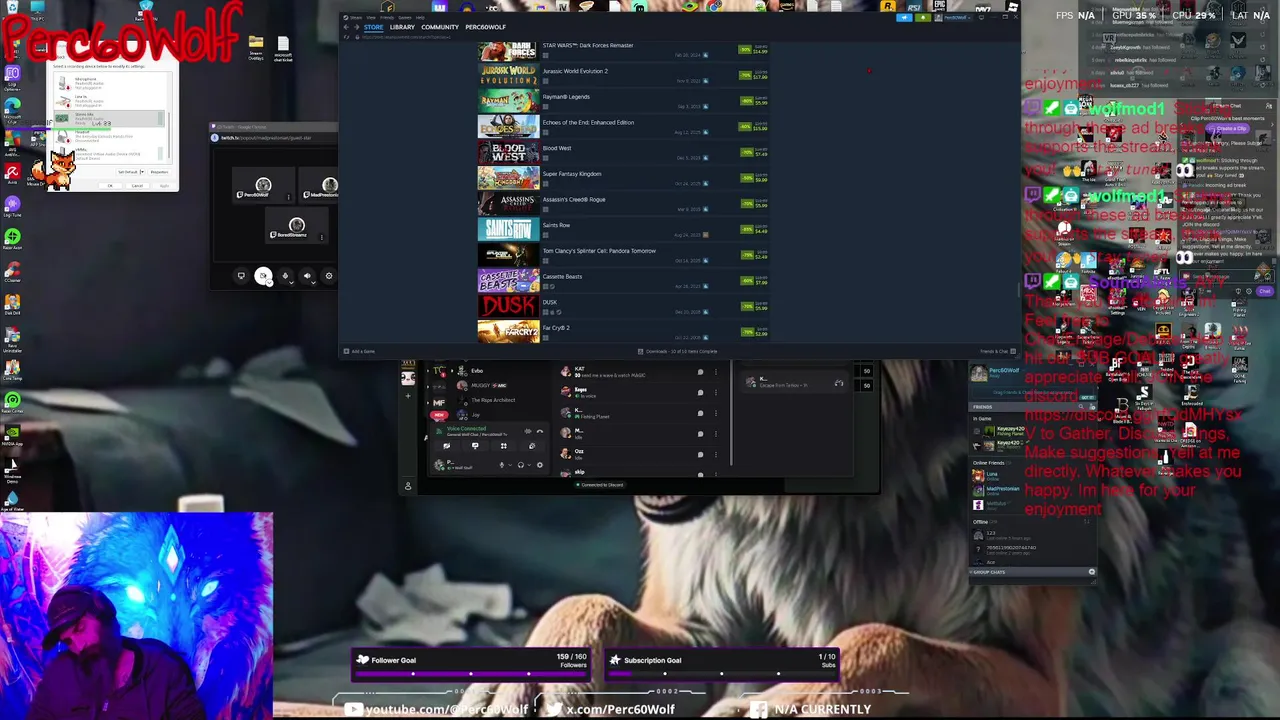Click the Steam forward navigation arrow

click(356, 27)
